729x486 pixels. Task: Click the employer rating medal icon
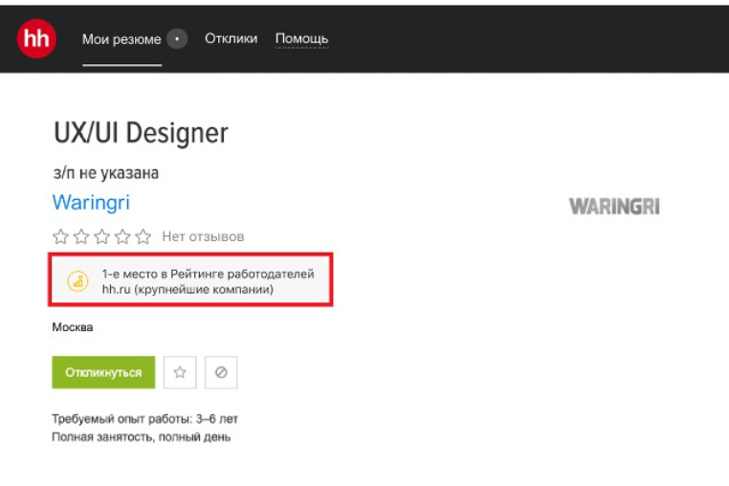click(x=77, y=281)
